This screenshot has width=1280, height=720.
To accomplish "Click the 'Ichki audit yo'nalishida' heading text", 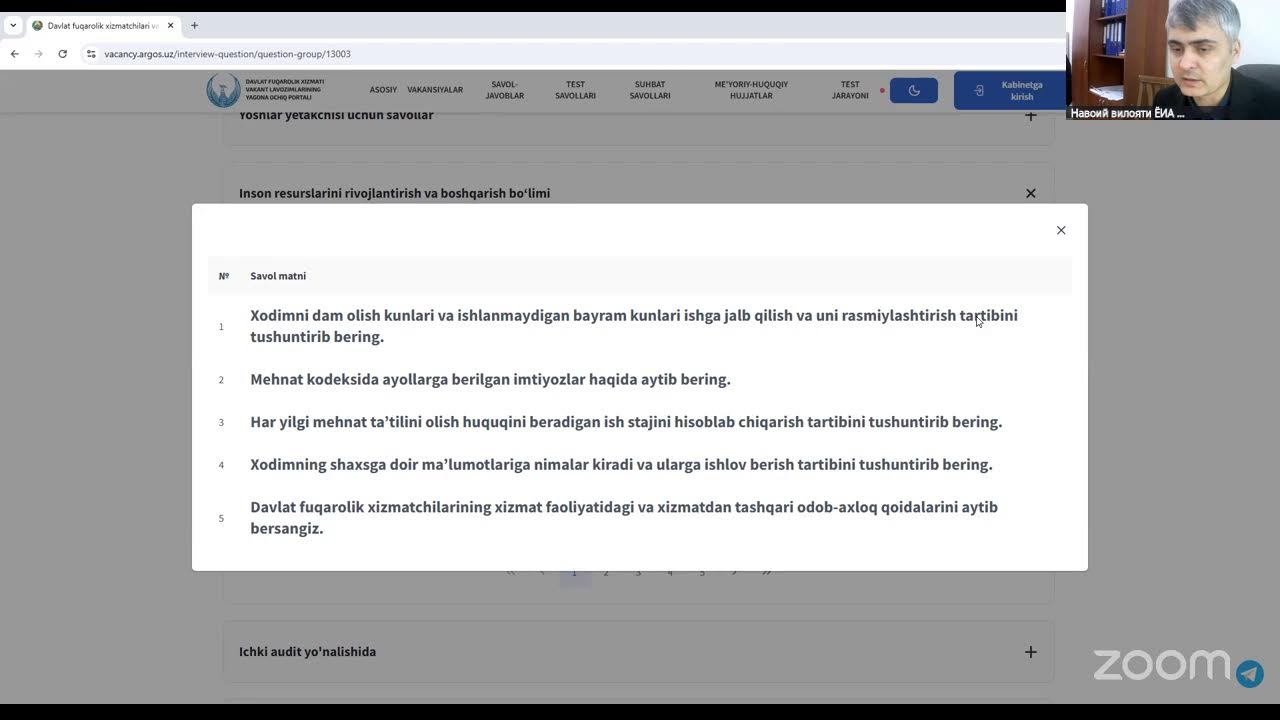I will pos(308,652).
